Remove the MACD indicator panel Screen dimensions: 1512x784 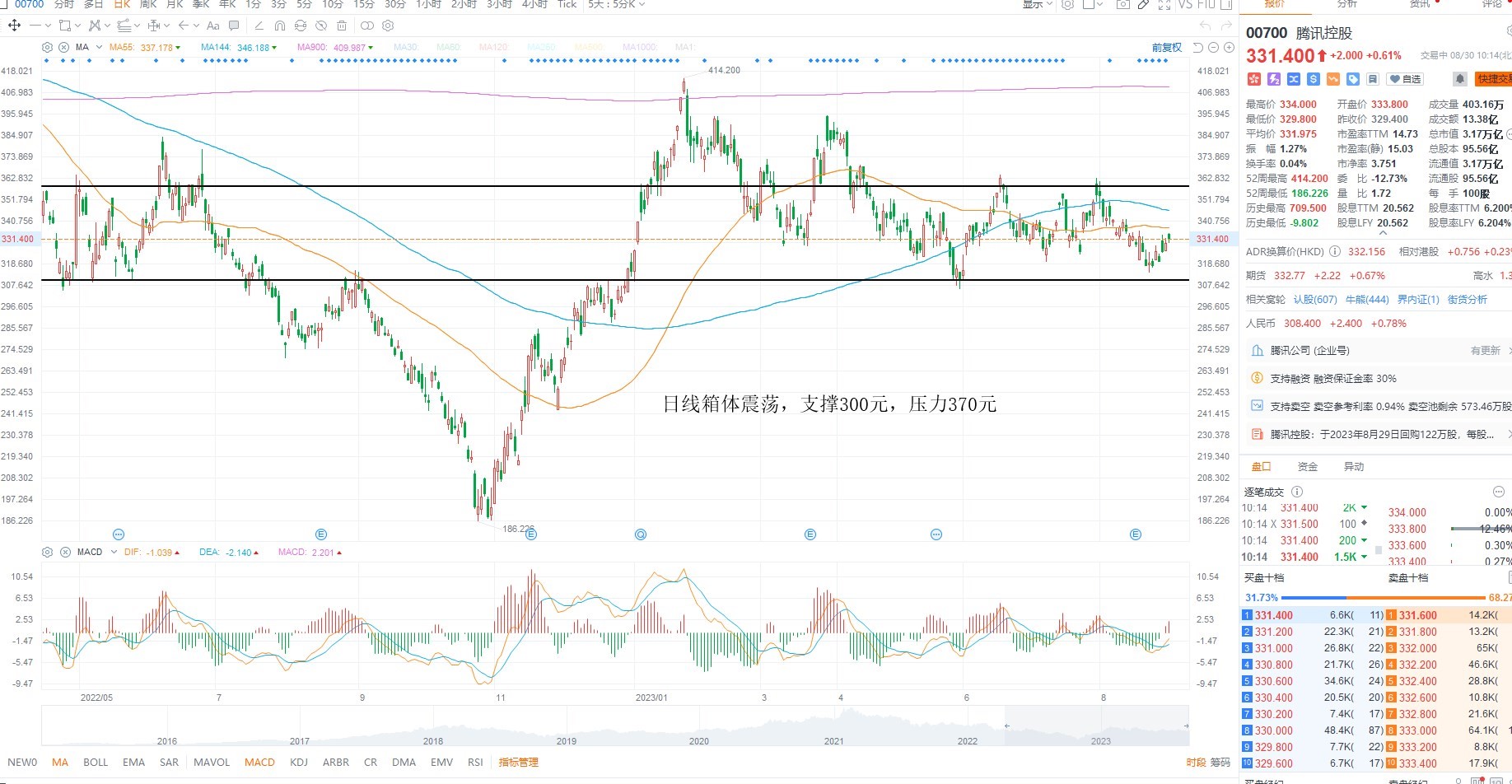[x=65, y=552]
